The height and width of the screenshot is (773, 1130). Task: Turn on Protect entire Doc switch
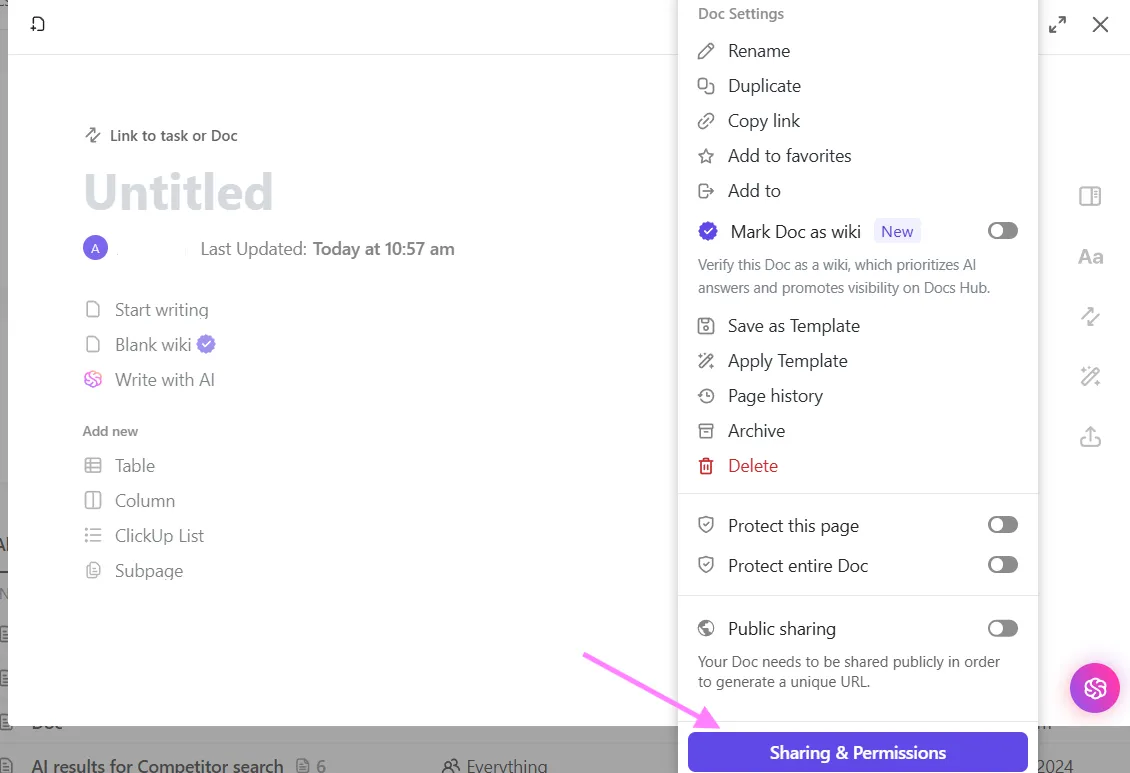tap(1002, 564)
